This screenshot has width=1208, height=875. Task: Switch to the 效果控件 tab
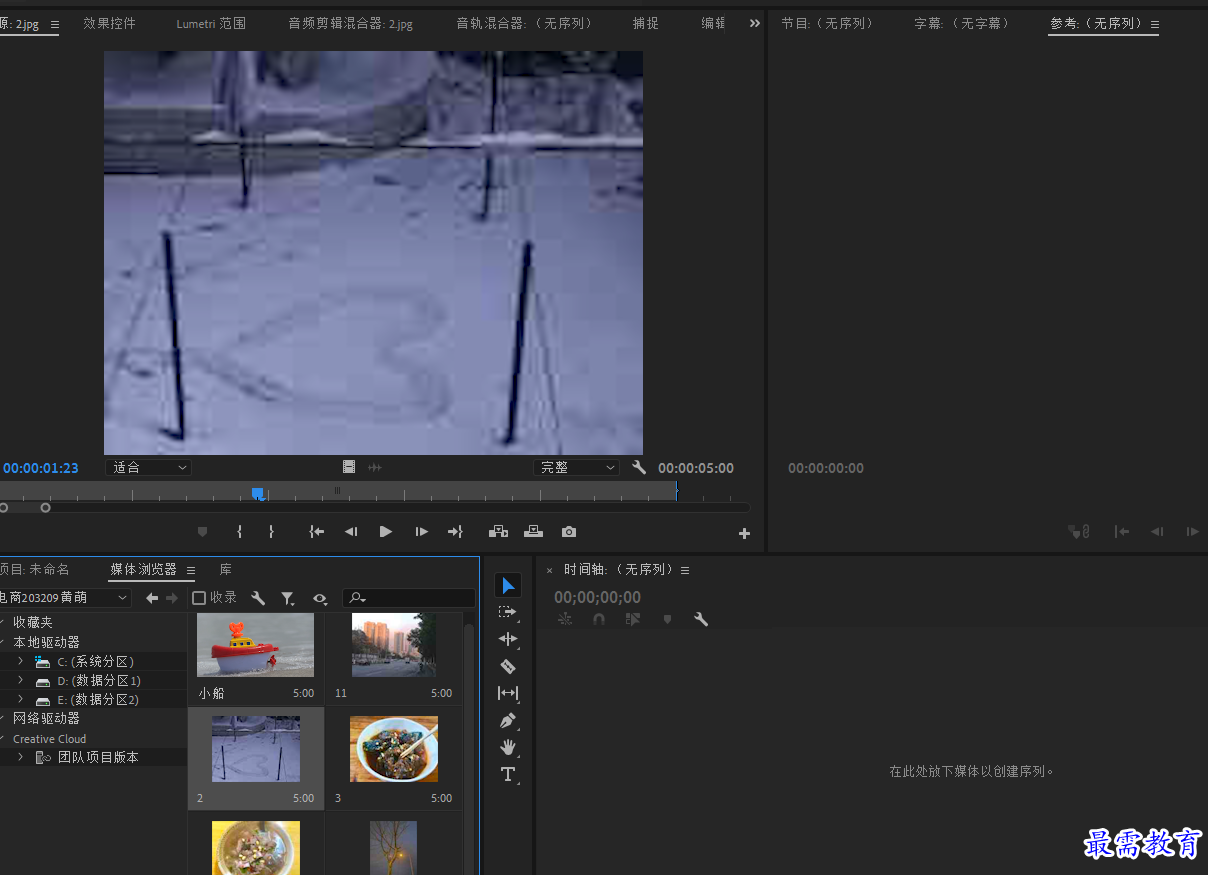click(x=109, y=23)
